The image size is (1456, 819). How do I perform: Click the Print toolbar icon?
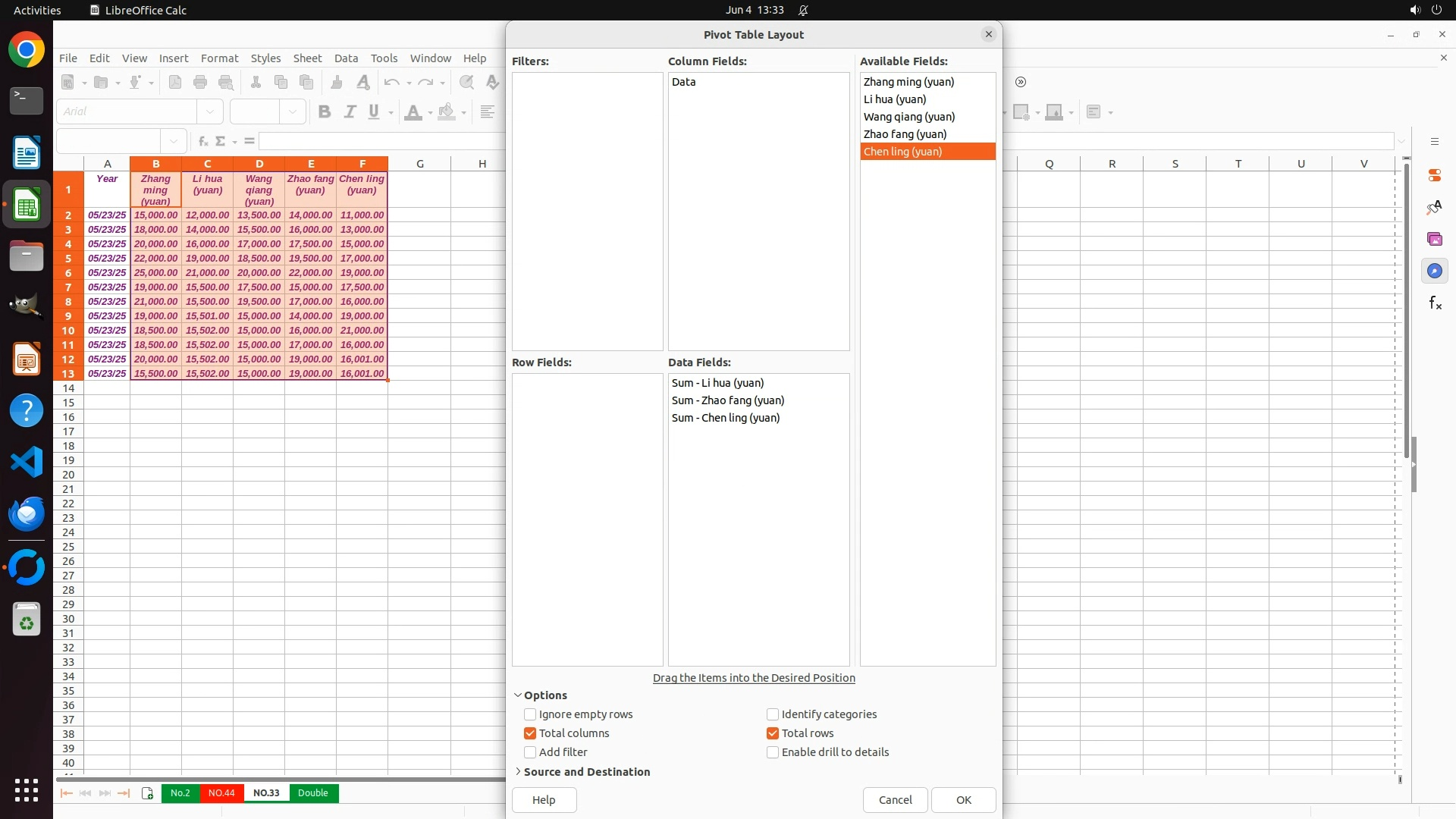tap(200, 82)
